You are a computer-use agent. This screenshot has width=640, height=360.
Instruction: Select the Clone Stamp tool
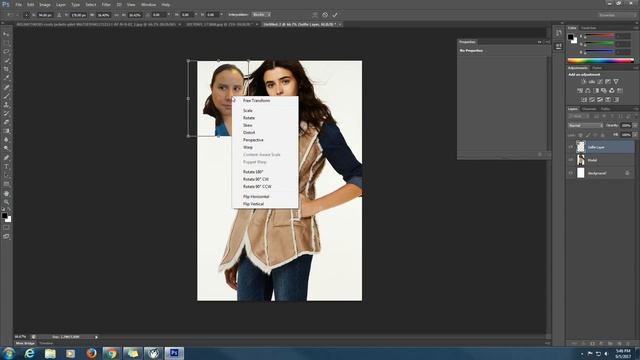click(x=6, y=104)
